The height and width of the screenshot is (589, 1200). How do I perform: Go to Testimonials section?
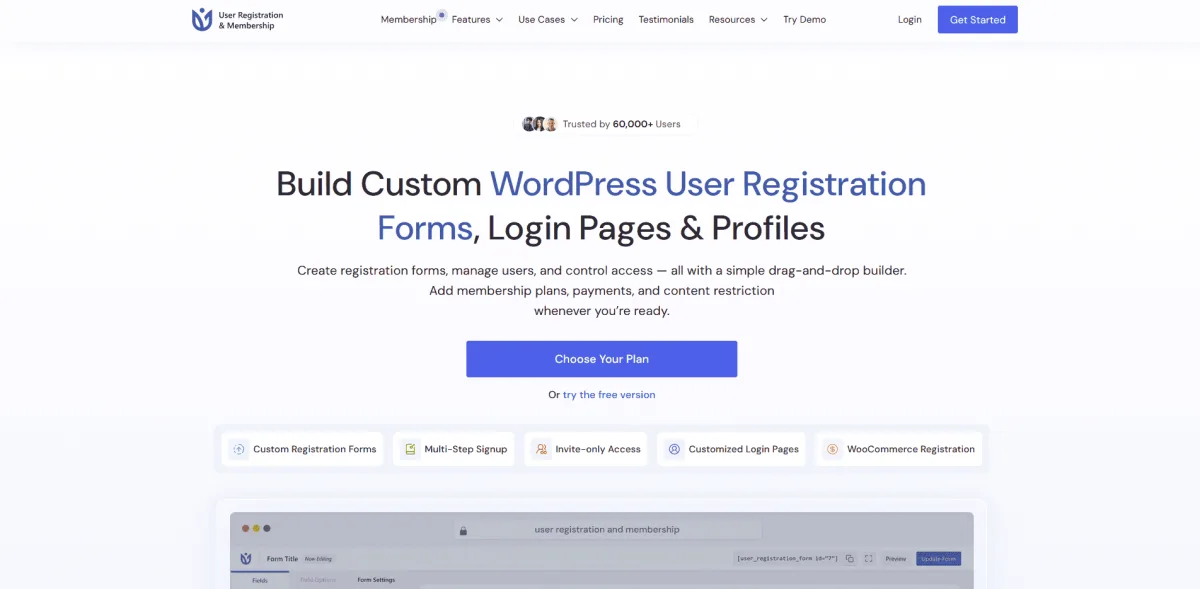pos(666,20)
